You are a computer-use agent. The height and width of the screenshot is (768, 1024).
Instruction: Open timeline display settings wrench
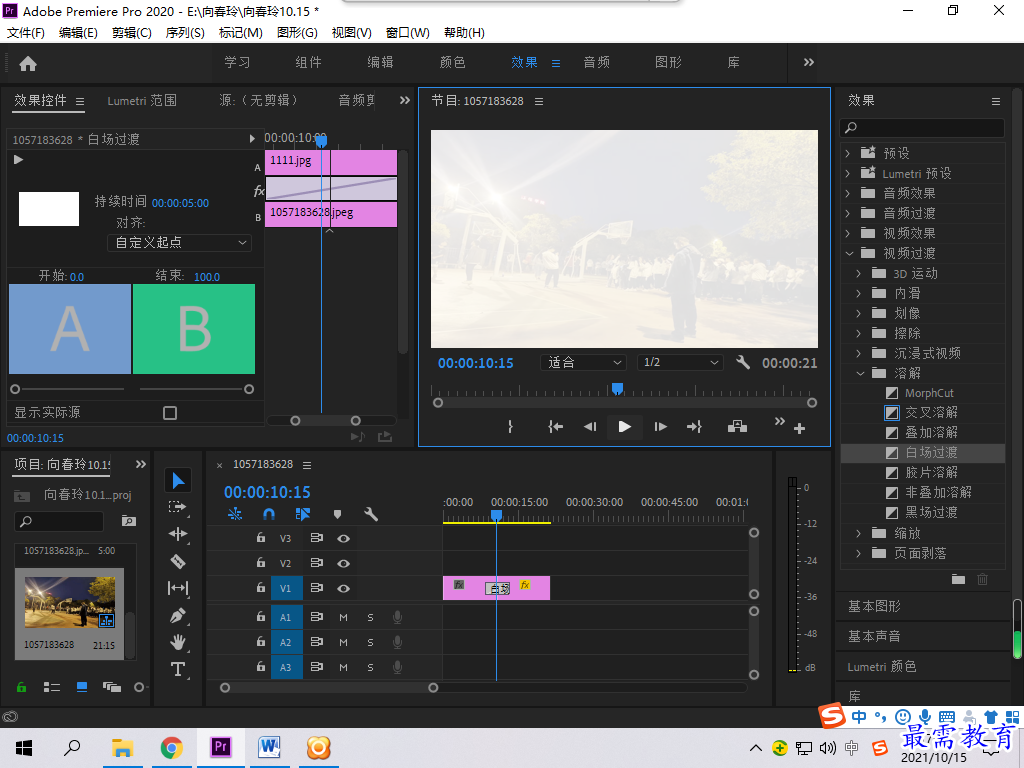[x=371, y=514]
